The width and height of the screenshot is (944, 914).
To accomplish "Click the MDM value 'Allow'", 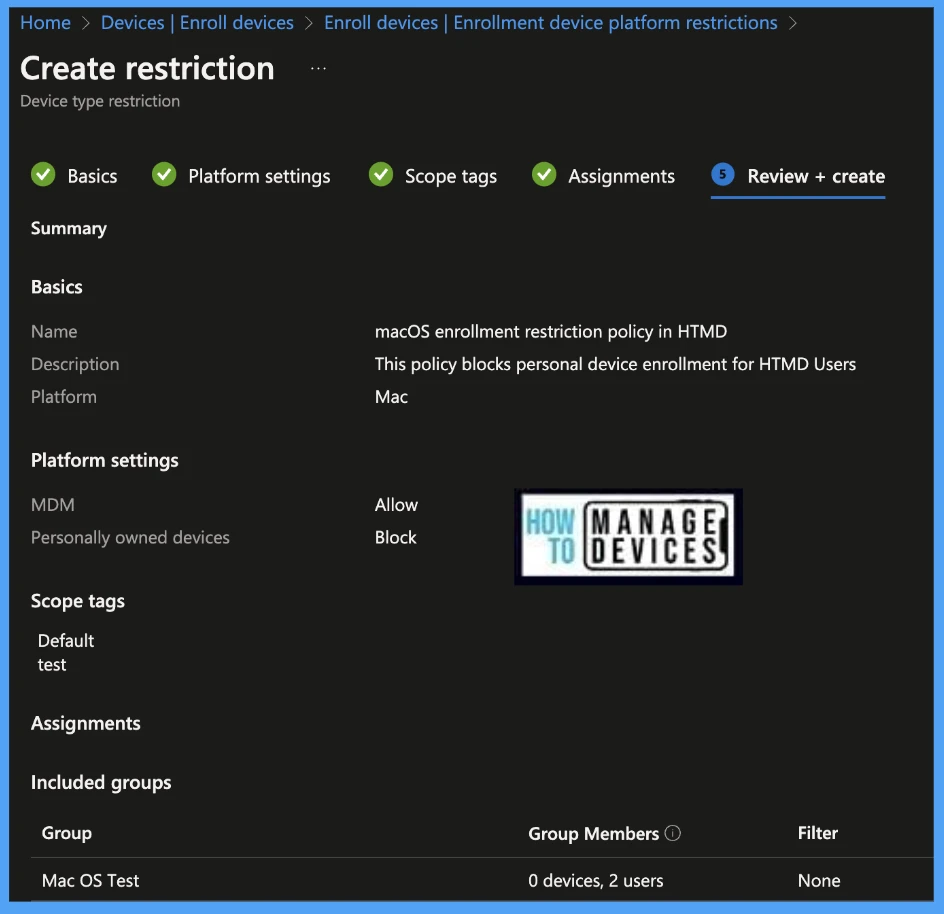I will click(396, 505).
